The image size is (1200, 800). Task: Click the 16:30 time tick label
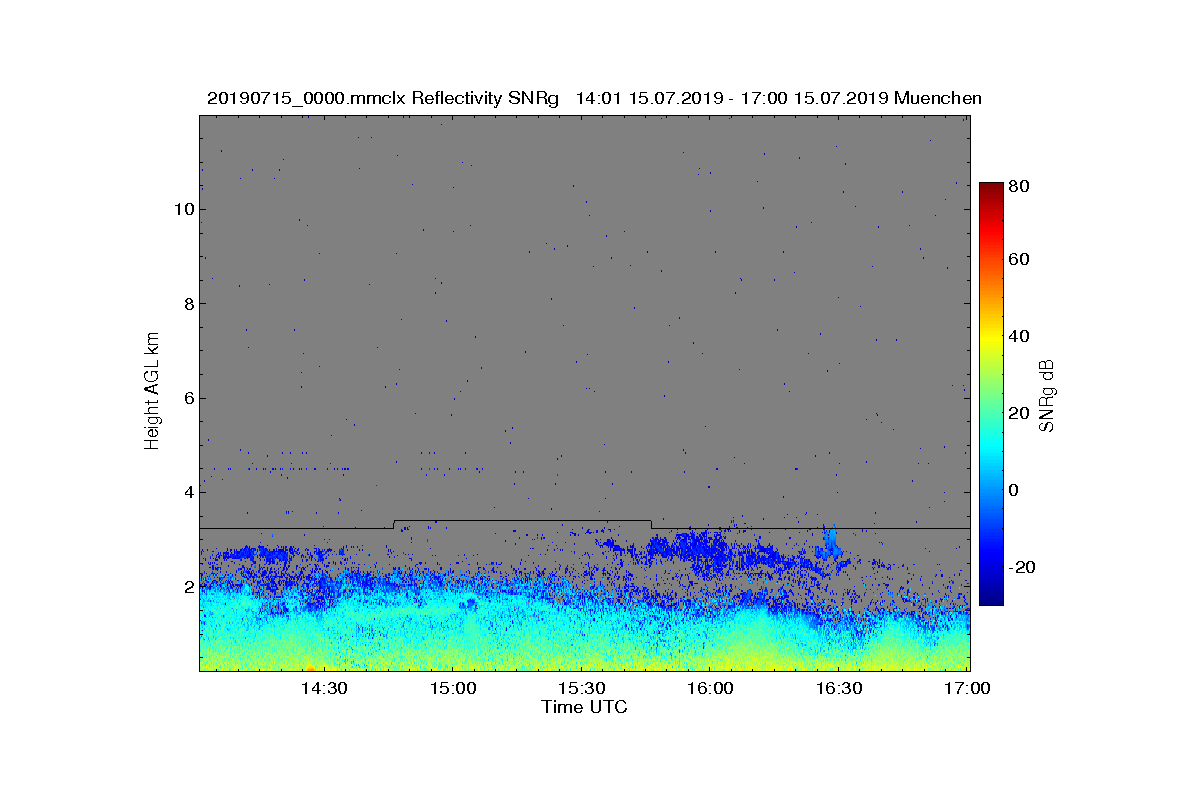pos(840,688)
